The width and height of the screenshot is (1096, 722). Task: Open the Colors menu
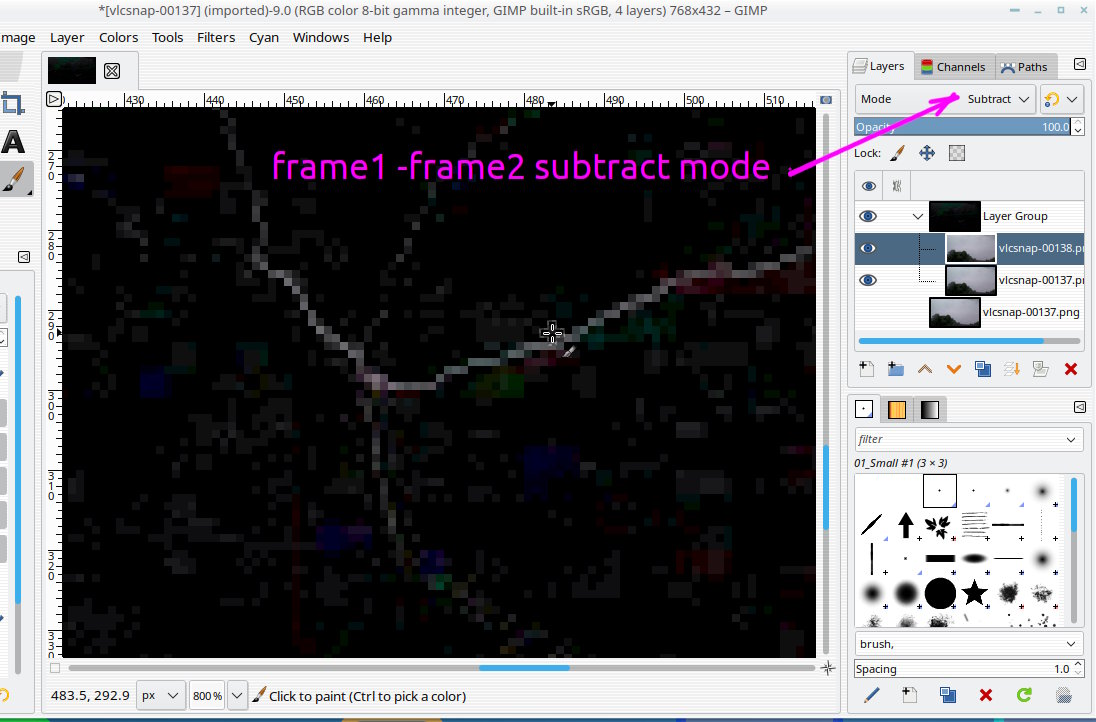point(118,38)
